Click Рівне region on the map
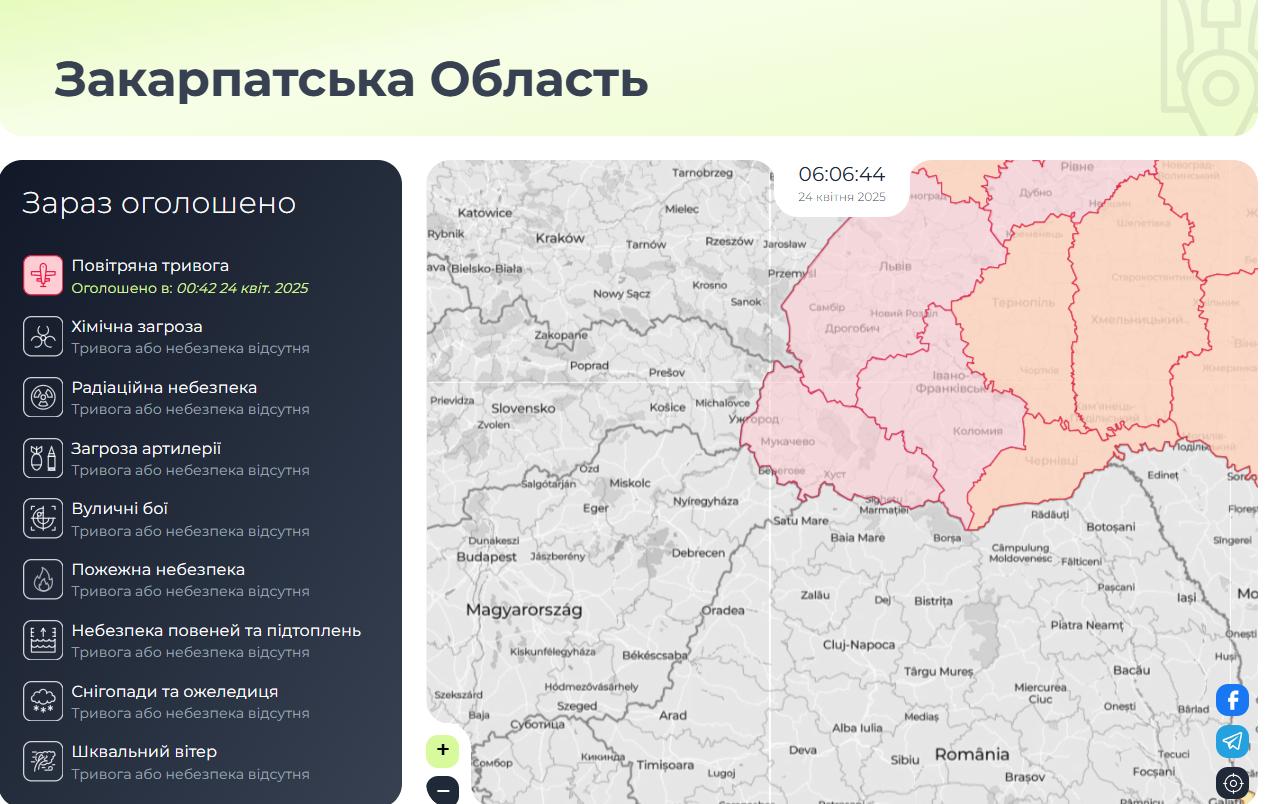Screen dimensions: 1265x804 (1077, 167)
